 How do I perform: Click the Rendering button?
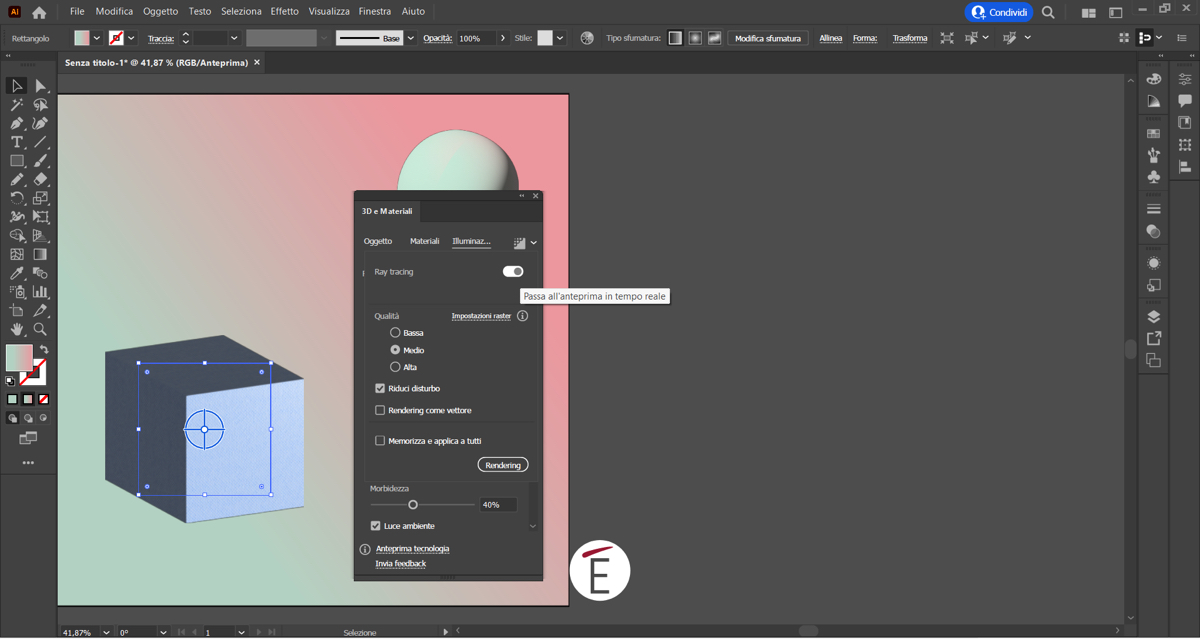pos(502,465)
